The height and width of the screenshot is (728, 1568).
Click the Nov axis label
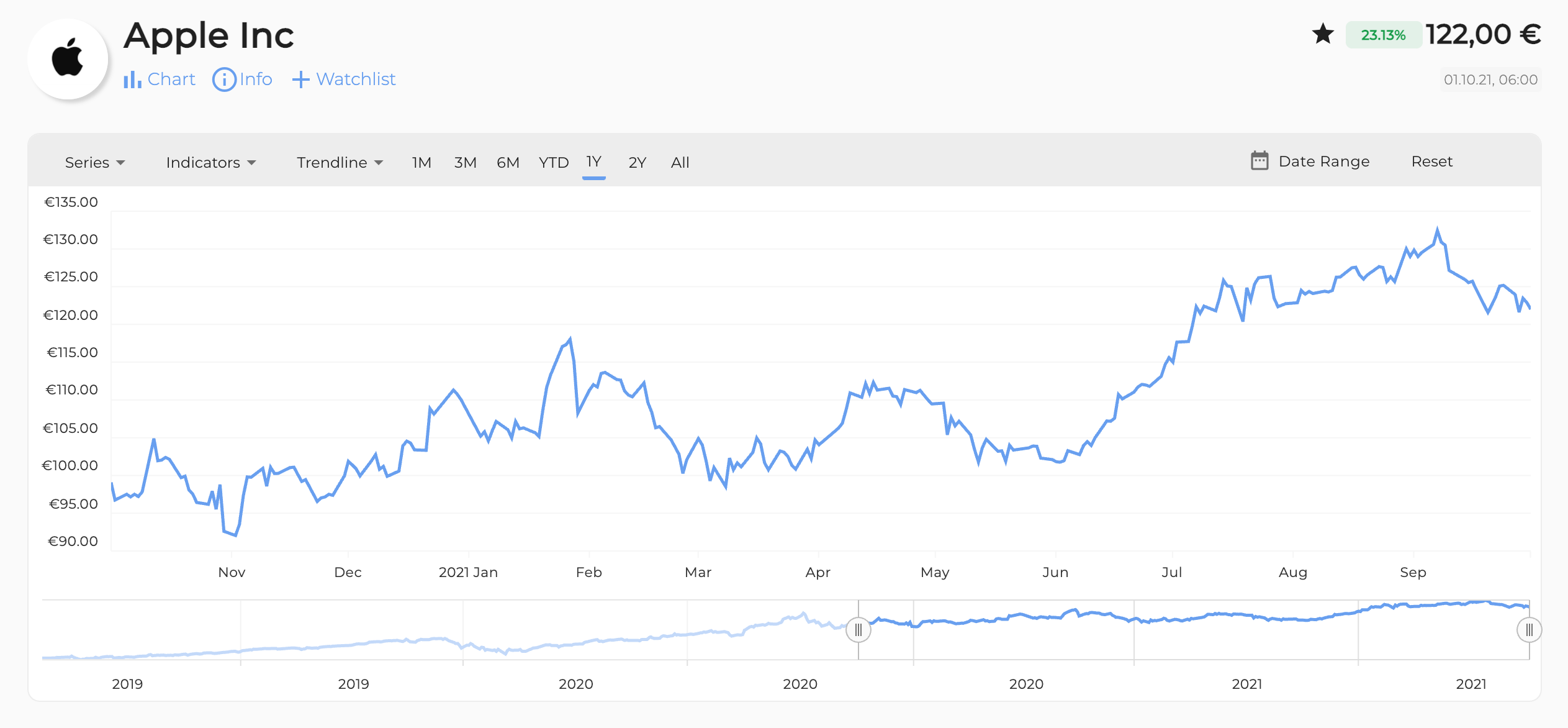pyautogui.click(x=232, y=572)
